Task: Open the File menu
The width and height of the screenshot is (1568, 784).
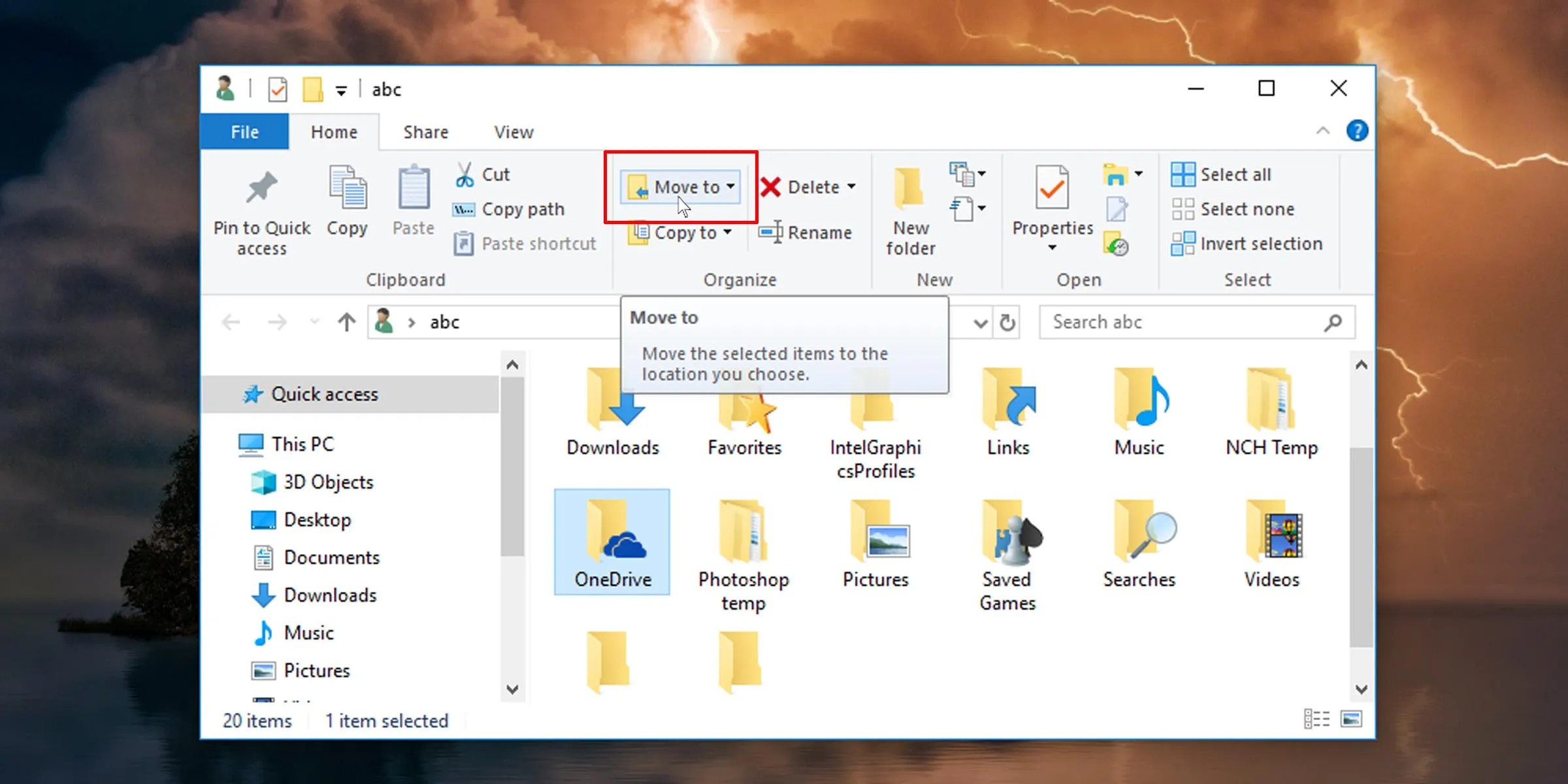Action: pyautogui.click(x=244, y=131)
